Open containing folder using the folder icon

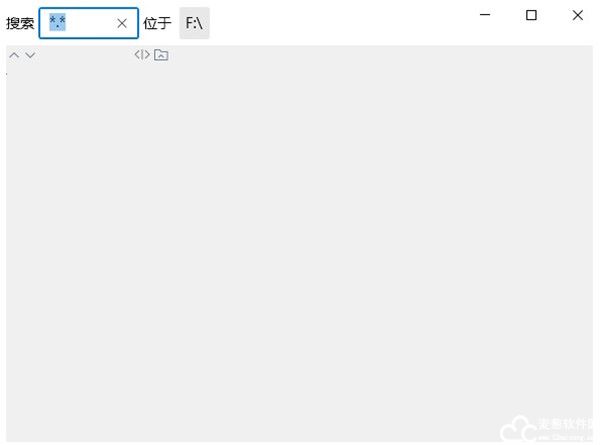[x=161, y=55]
